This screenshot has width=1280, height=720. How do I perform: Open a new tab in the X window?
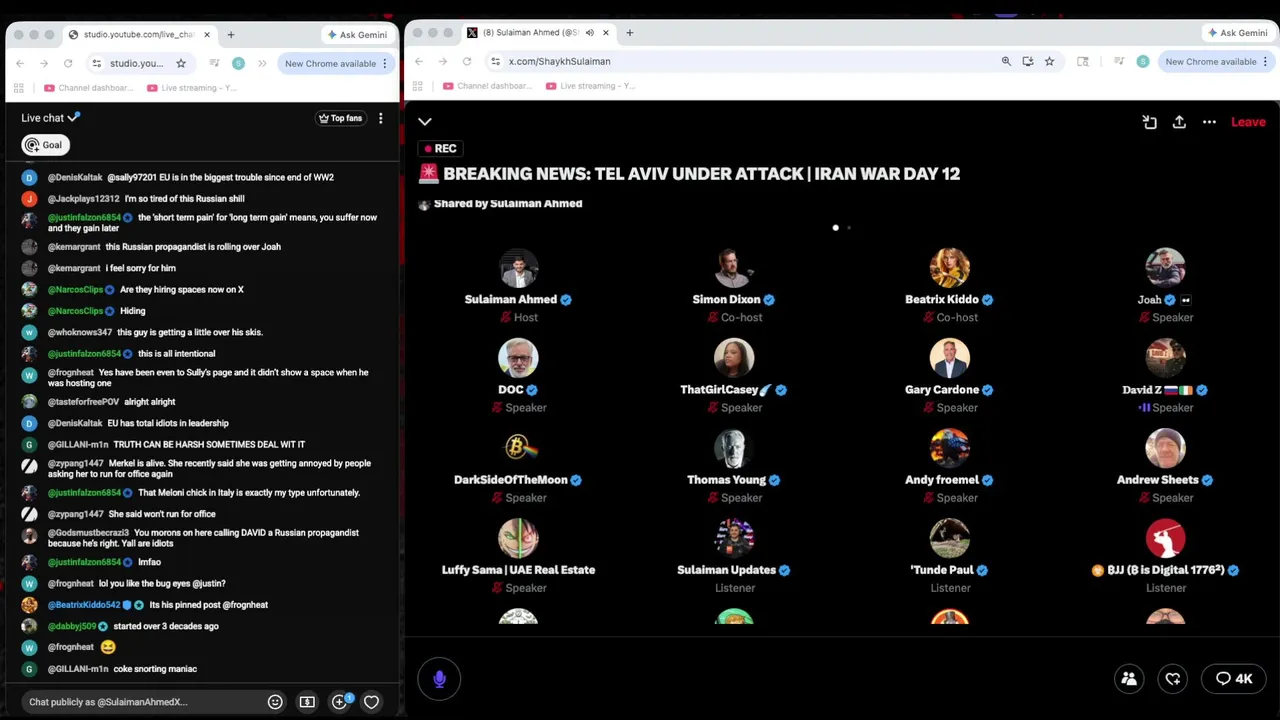point(629,33)
